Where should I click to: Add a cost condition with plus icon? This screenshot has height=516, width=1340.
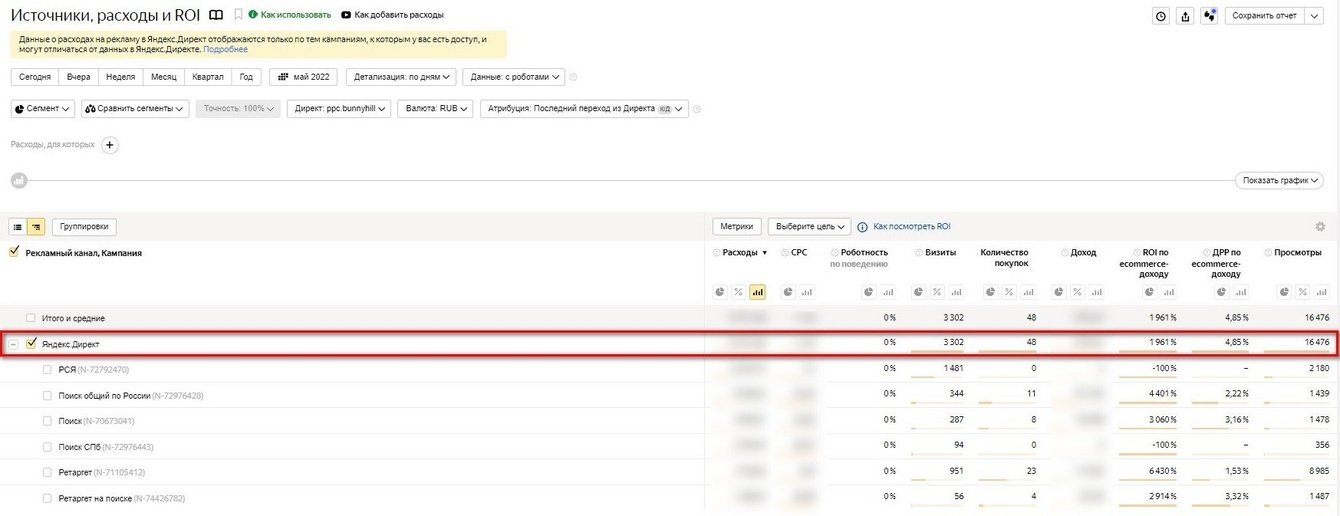tap(110, 145)
